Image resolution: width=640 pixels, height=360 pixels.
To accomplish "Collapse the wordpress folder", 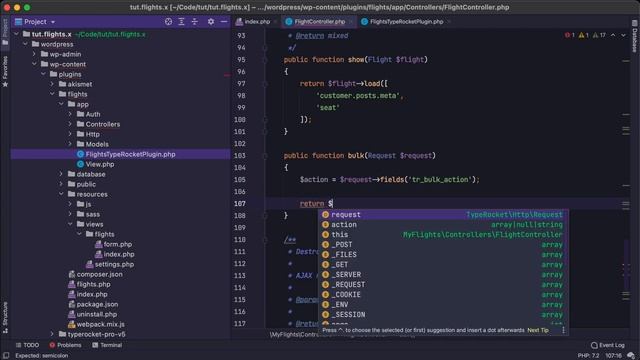I will pos(25,44).
